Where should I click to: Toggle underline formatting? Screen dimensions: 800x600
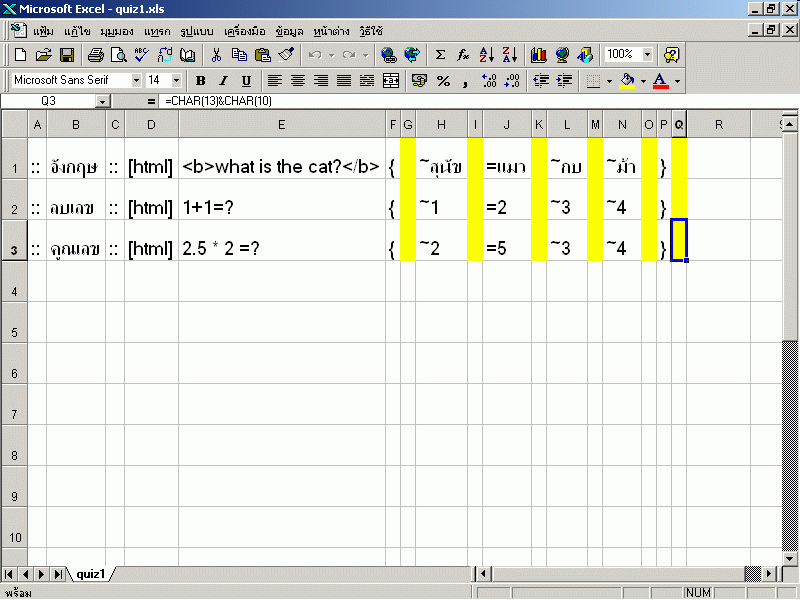point(245,80)
